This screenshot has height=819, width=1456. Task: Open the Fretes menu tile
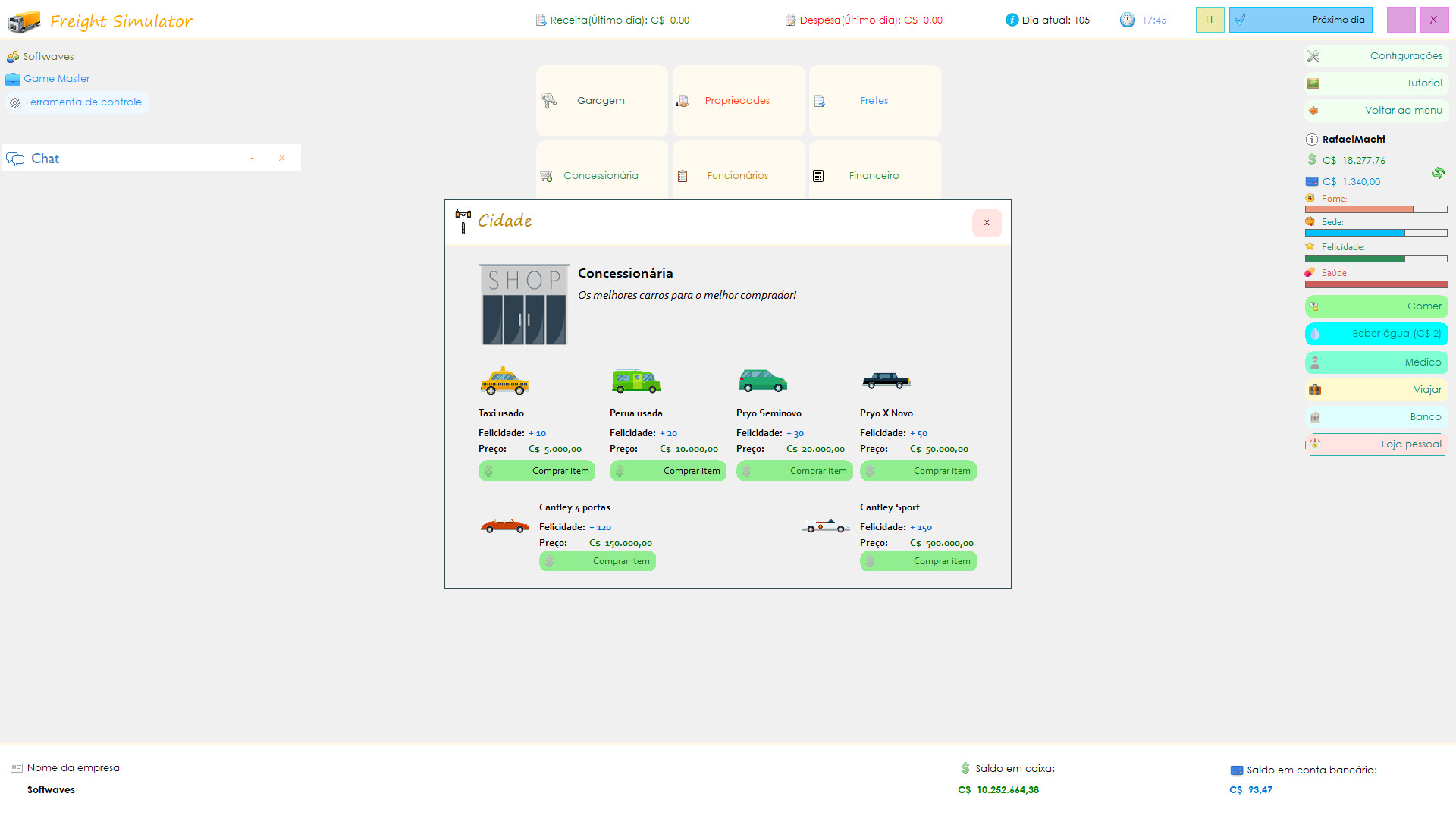point(874,100)
